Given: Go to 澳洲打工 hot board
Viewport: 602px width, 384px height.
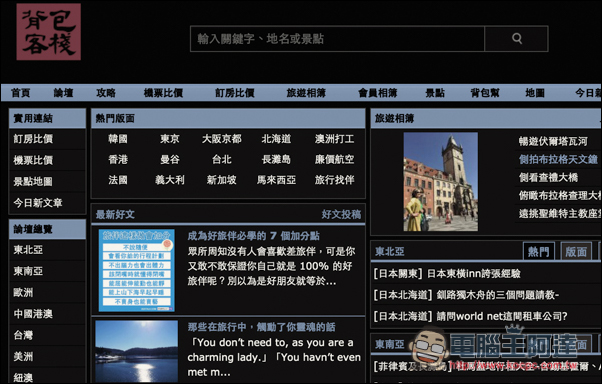Looking at the screenshot, I should click(334, 139).
